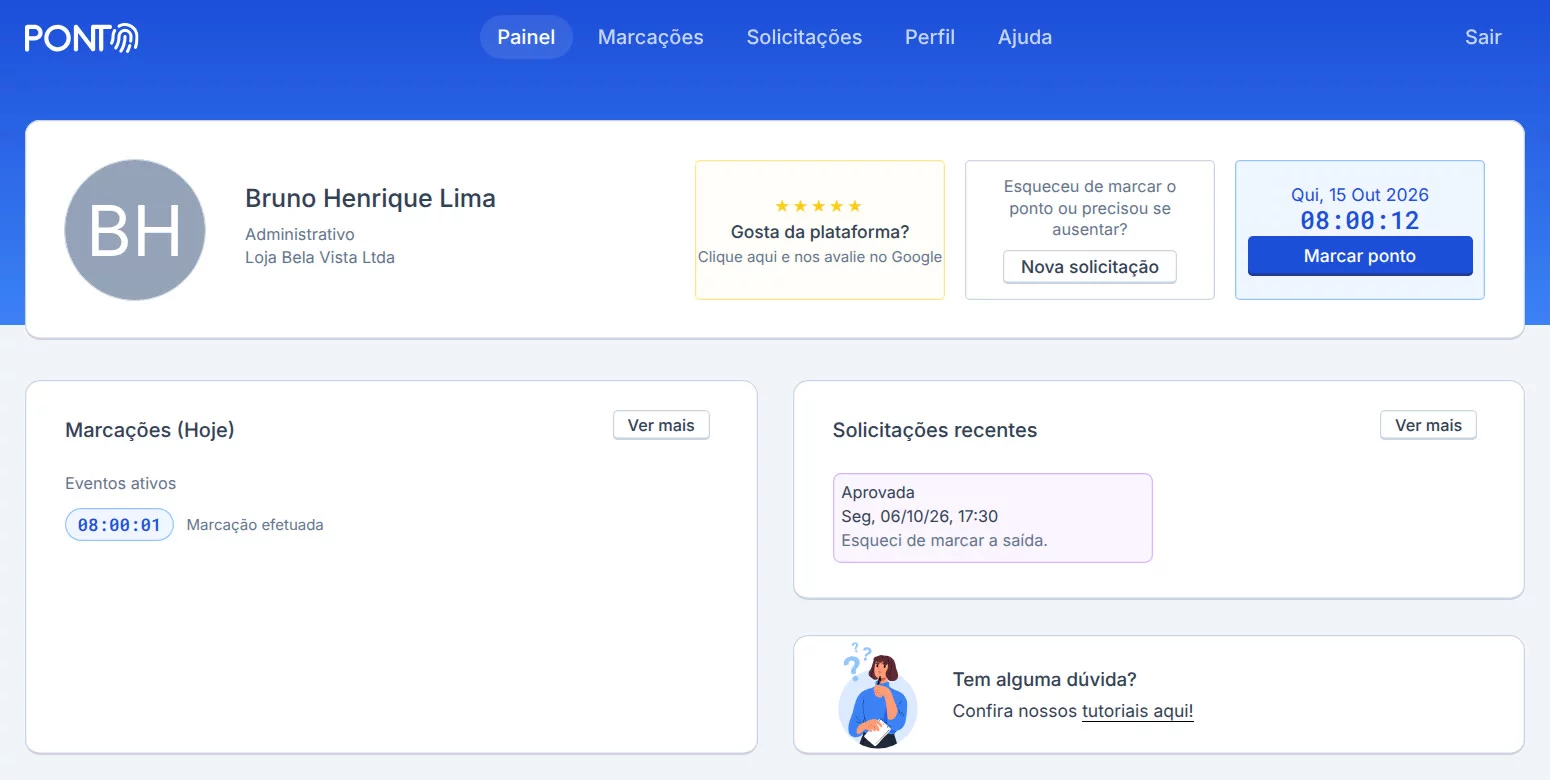
Task: Click the five-star rating icons
Action: [x=819, y=206]
